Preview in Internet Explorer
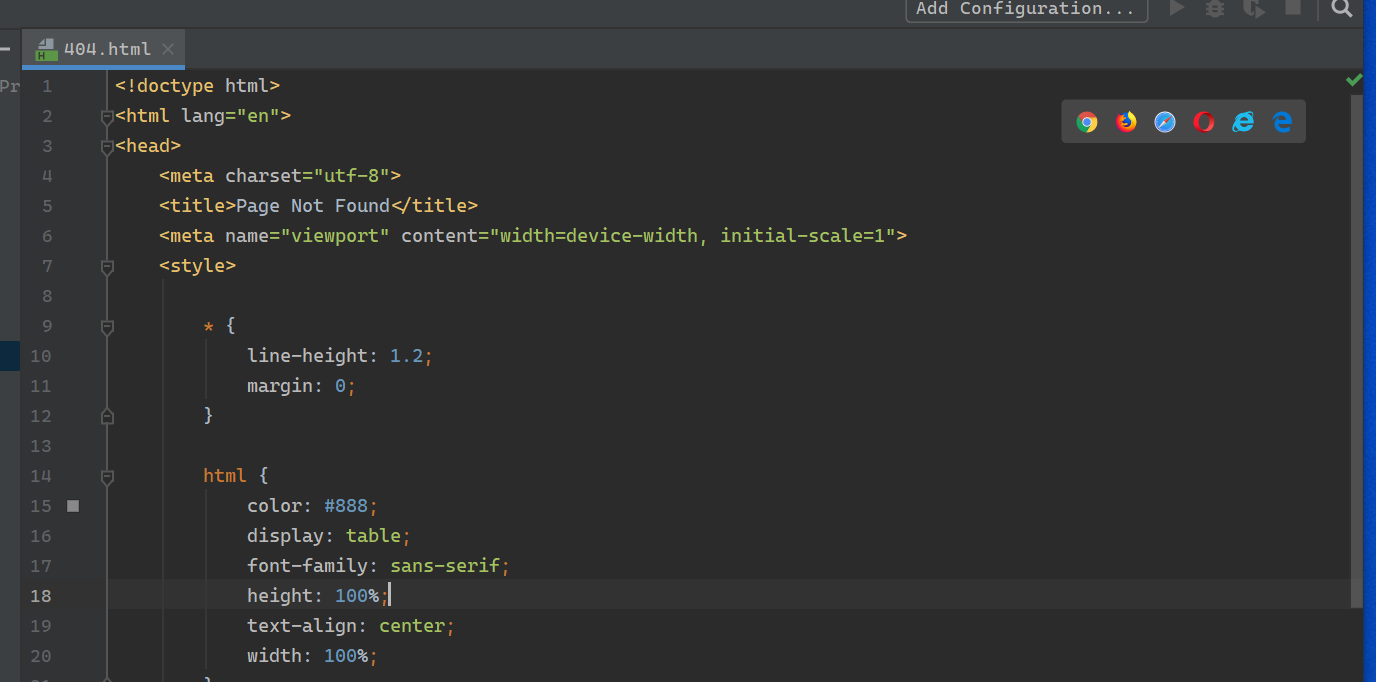Viewport: 1376px width, 682px height. click(1242, 121)
